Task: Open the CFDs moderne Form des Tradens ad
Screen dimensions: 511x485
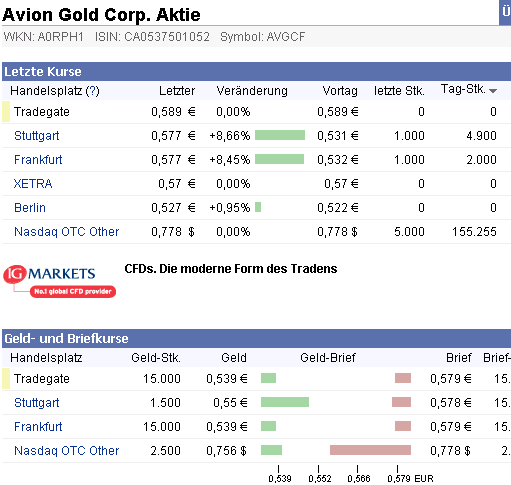Action: tap(231, 269)
